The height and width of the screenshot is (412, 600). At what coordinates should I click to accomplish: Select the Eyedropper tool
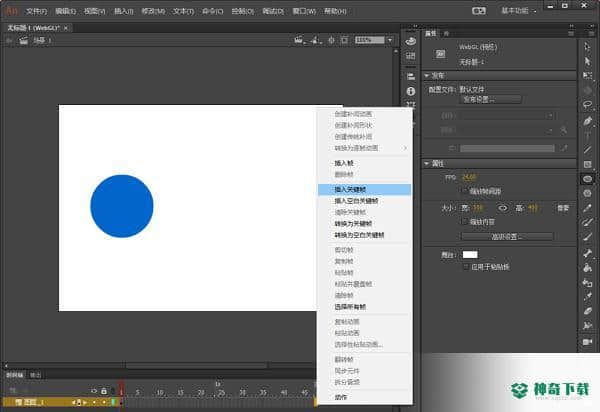coord(587,297)
